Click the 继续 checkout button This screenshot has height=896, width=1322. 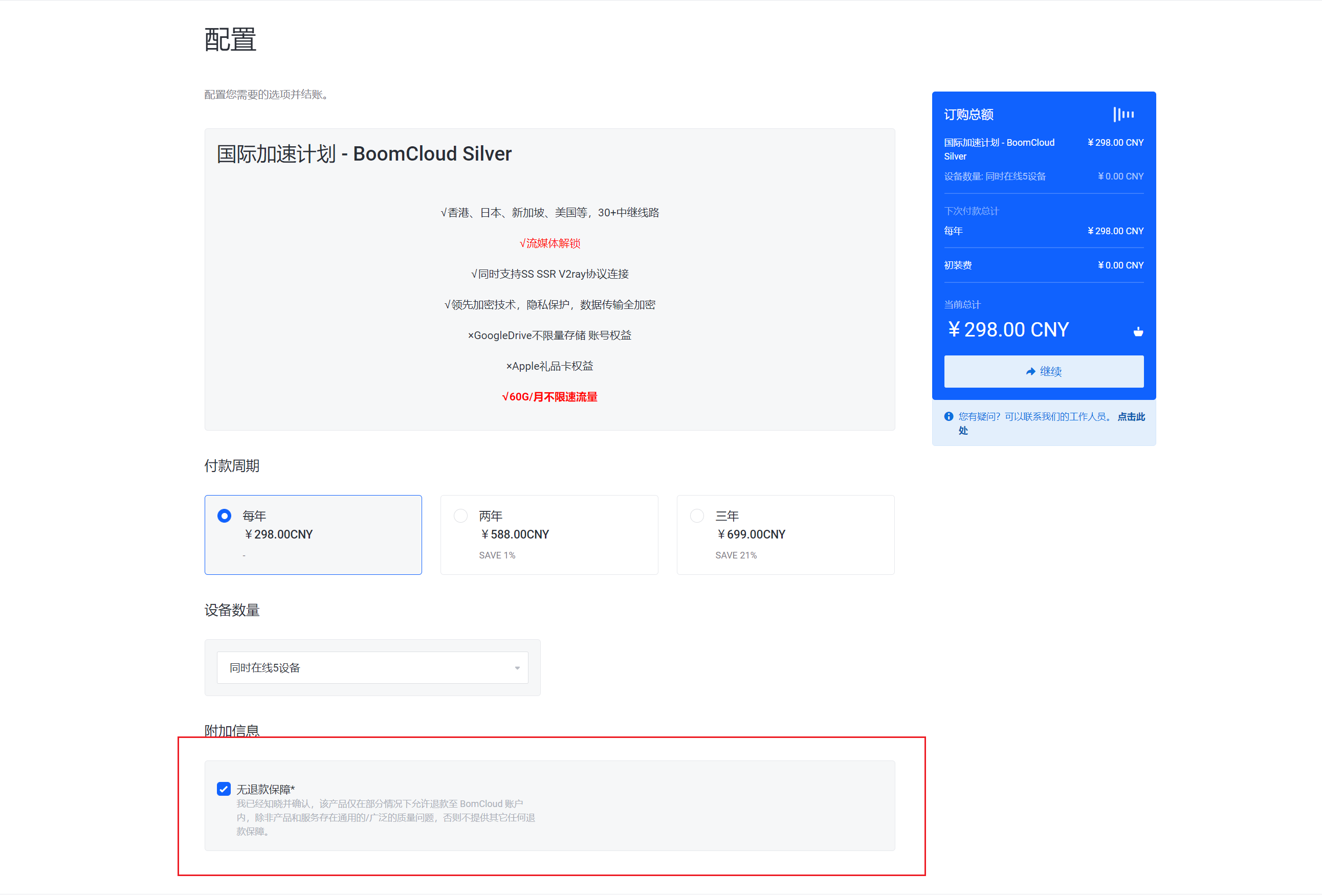(x=1043, y=371)
